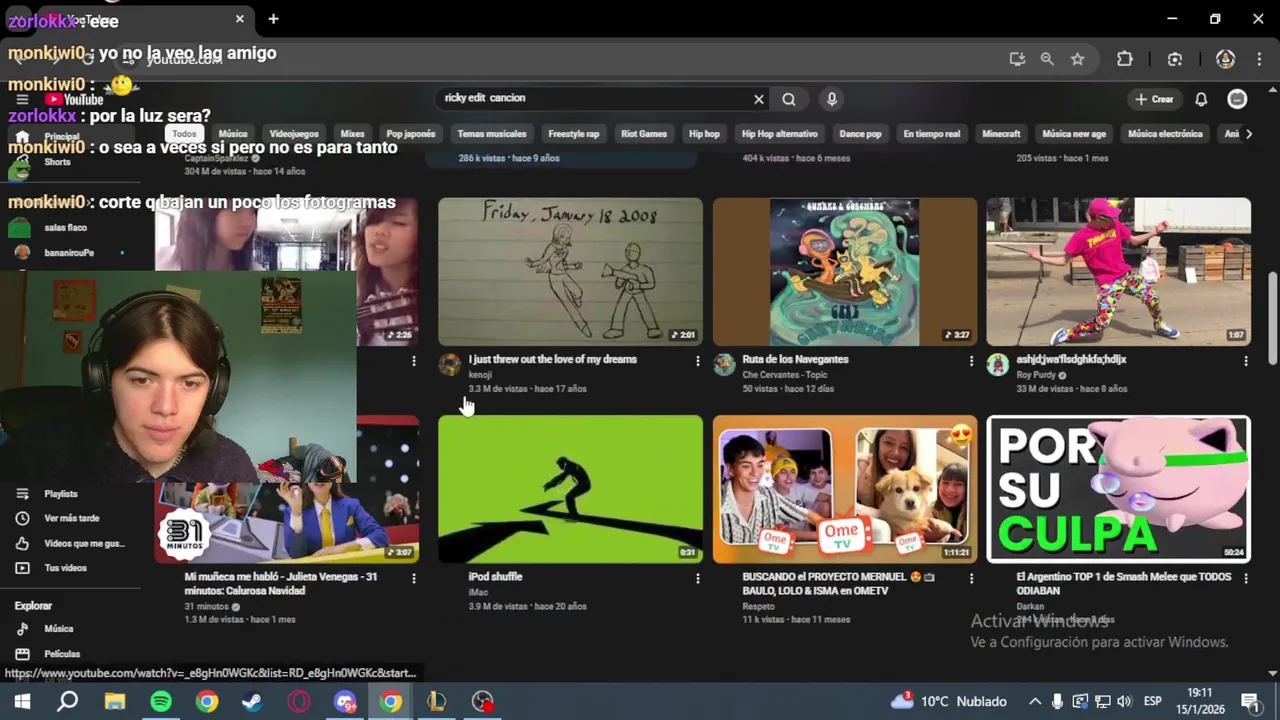Select the Música filter chip
1280x720 pixels.
click(233, 134)
